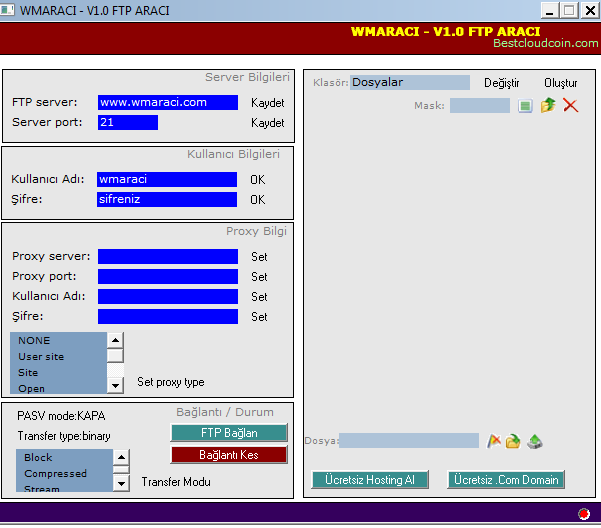This screenshot has width=601, height=528.
Task: Select Site in the proxy type list
Action: 58,372
